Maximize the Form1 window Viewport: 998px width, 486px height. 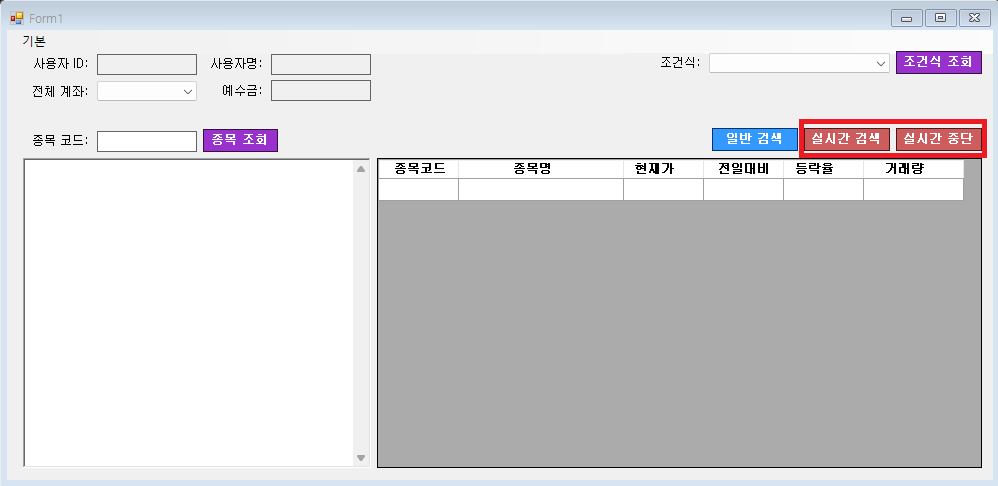(940, 18)
